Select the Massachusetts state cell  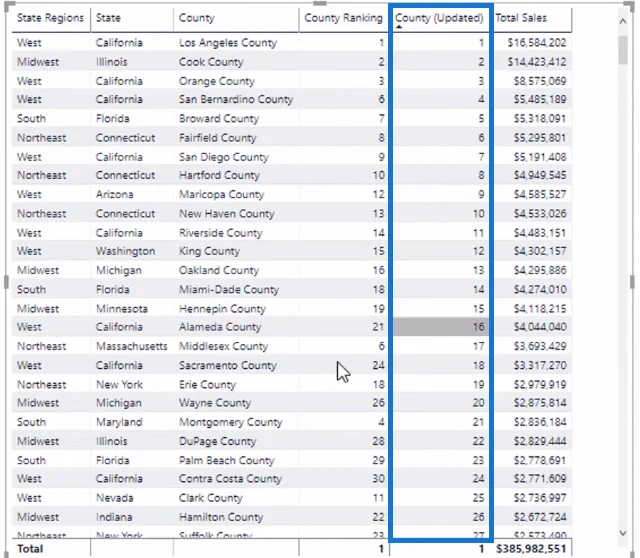pyautogui.click(x=131, y=346)
